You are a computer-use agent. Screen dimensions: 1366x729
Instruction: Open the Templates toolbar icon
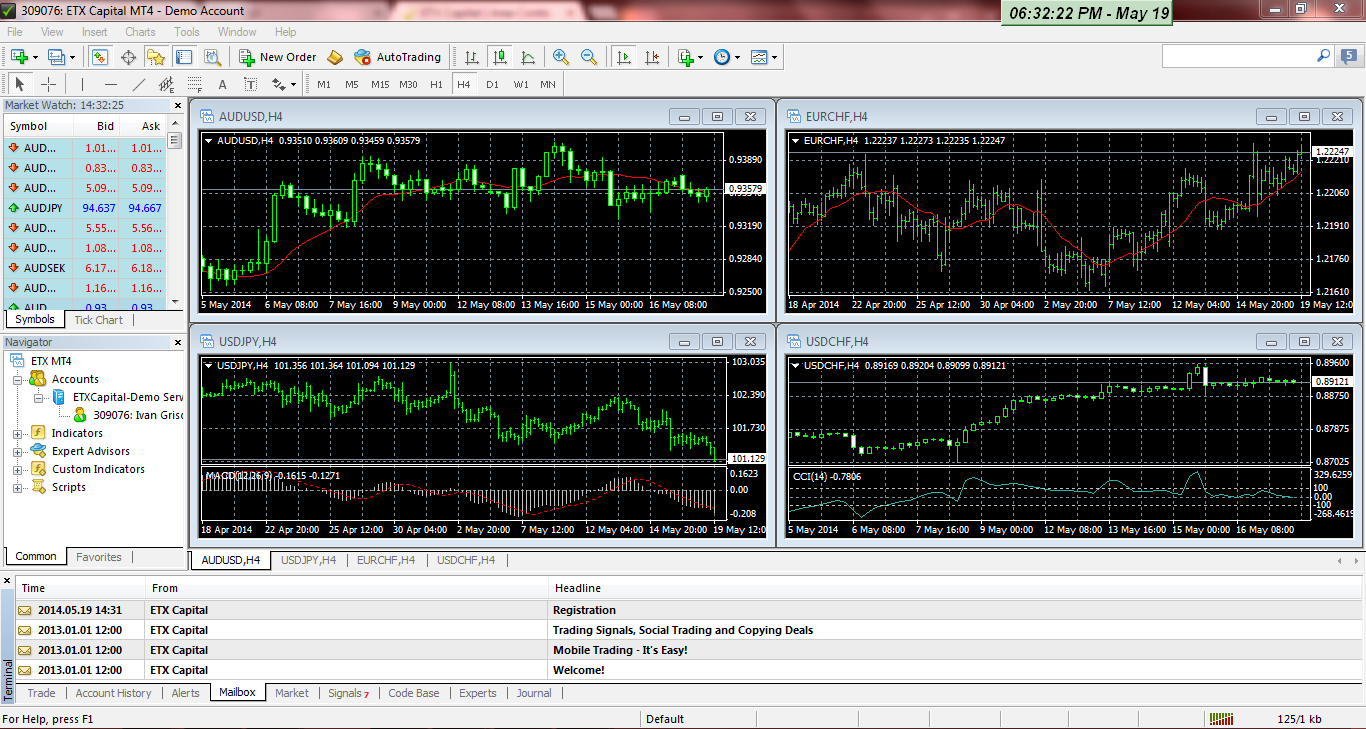click(759, 57)
